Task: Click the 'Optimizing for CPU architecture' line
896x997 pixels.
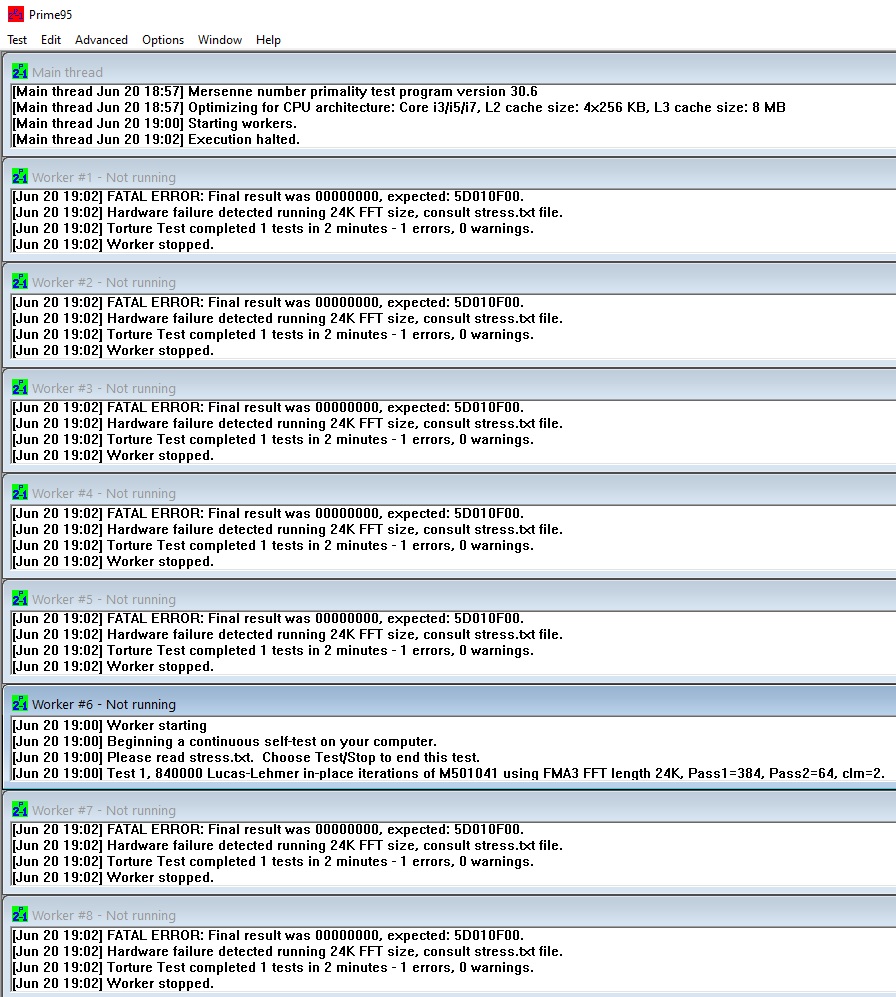Action: (399, 107)
